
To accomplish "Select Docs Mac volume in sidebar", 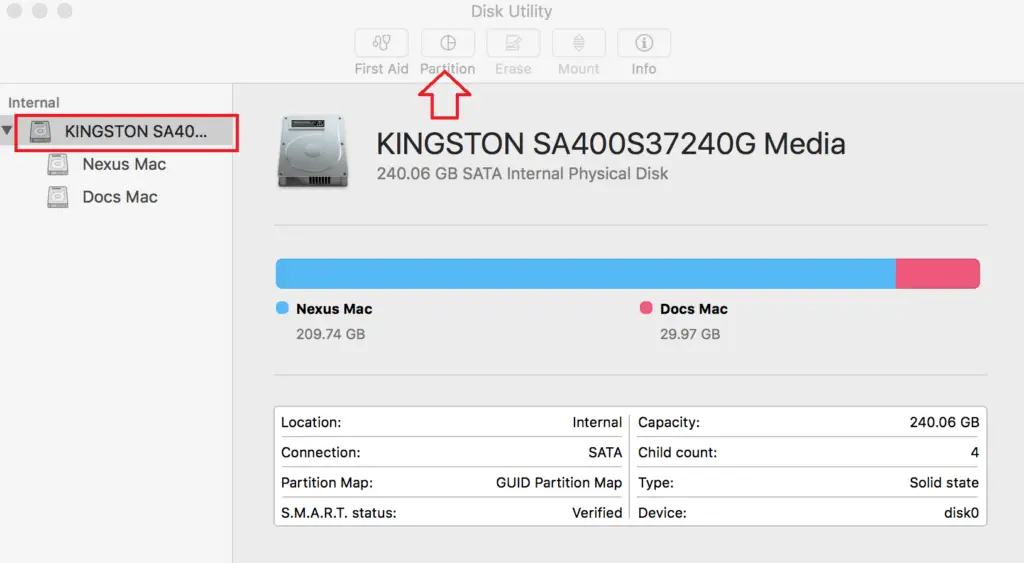I will pos(120,197).
